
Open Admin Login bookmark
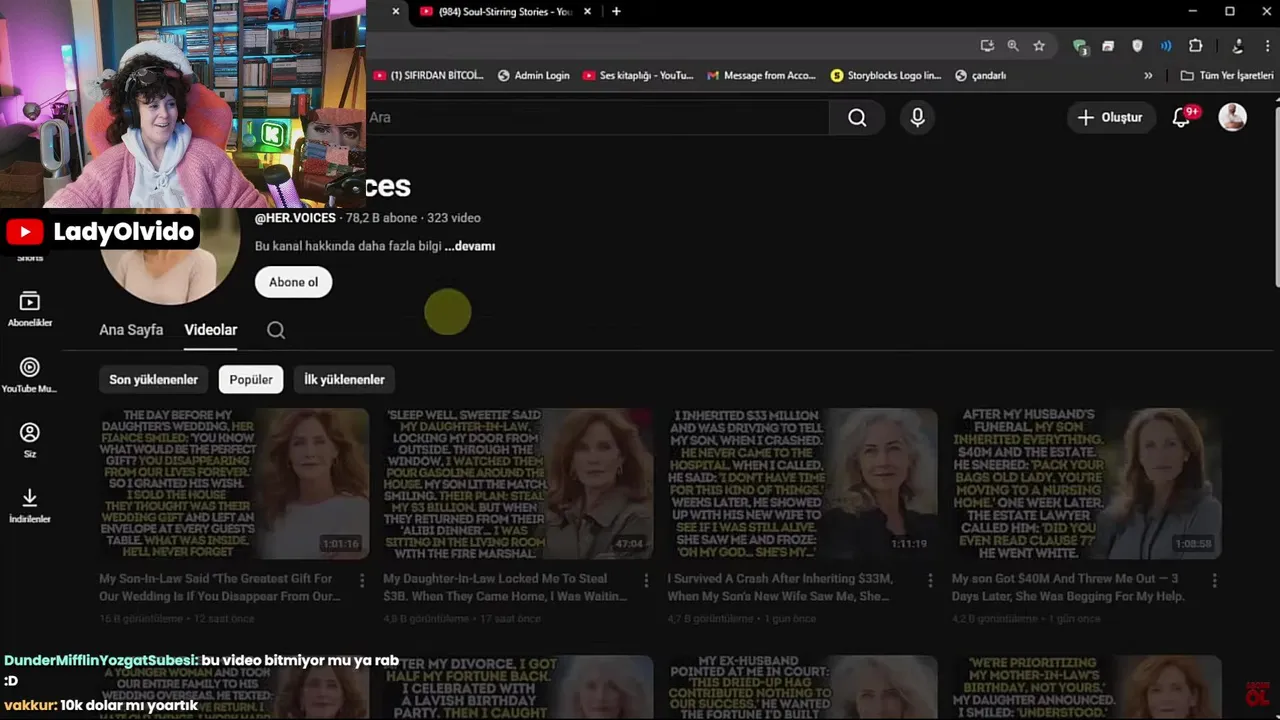[x=534, y=75]
